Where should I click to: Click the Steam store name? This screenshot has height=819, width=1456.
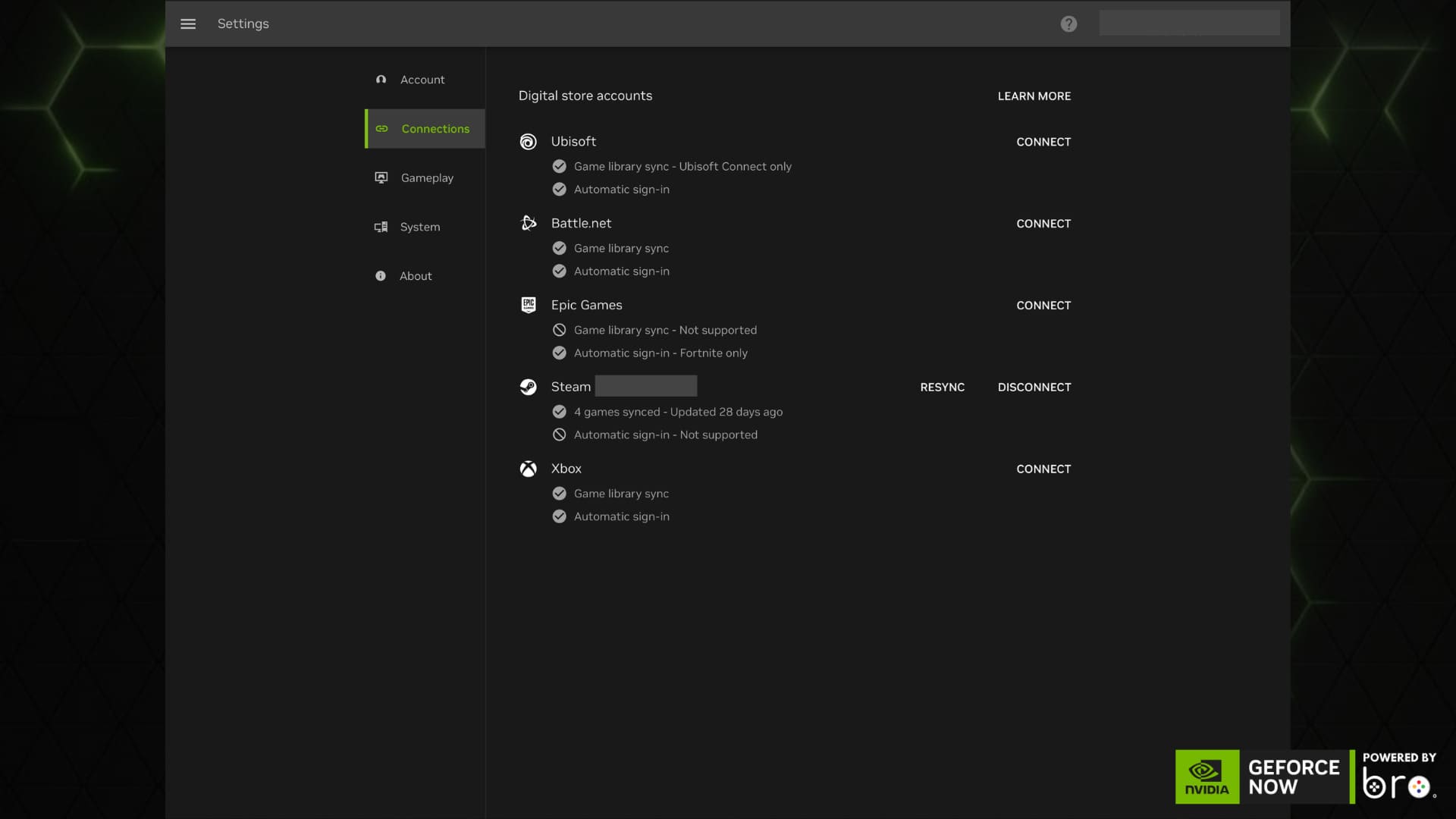click(x=570, y=387)
